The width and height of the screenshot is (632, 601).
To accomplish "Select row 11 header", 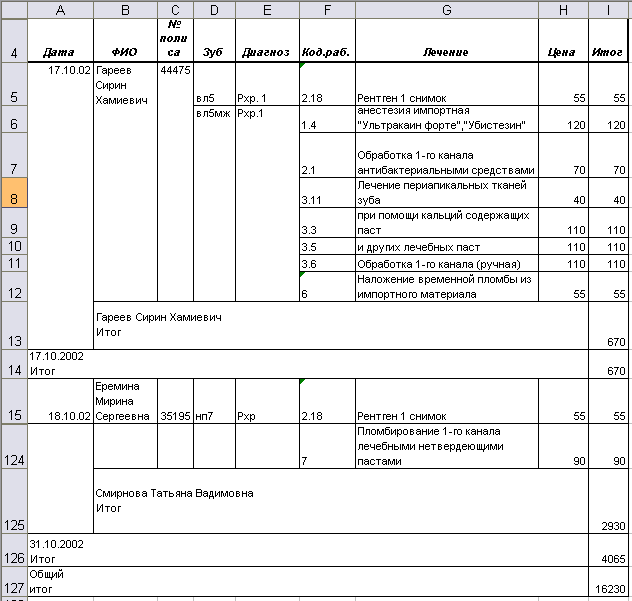I will (x=14, y=263).
